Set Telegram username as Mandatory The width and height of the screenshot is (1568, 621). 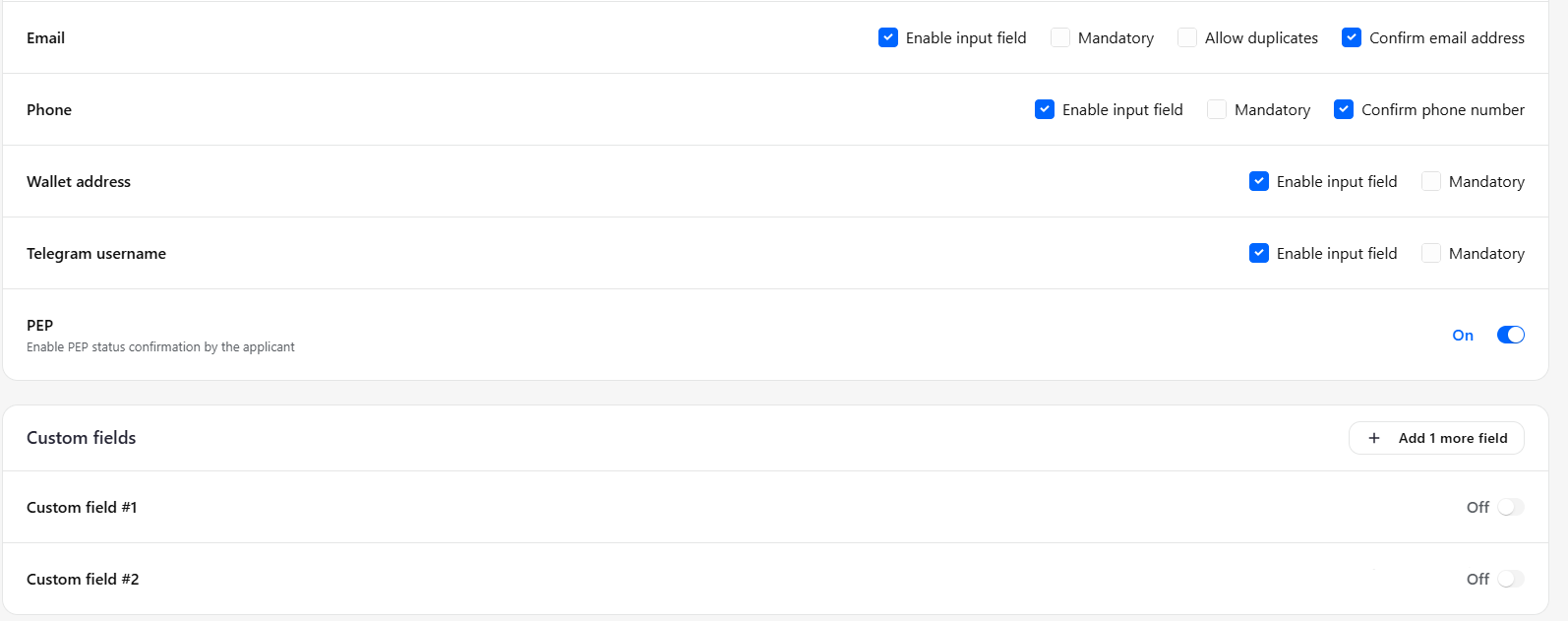(x=1431, y=253)
